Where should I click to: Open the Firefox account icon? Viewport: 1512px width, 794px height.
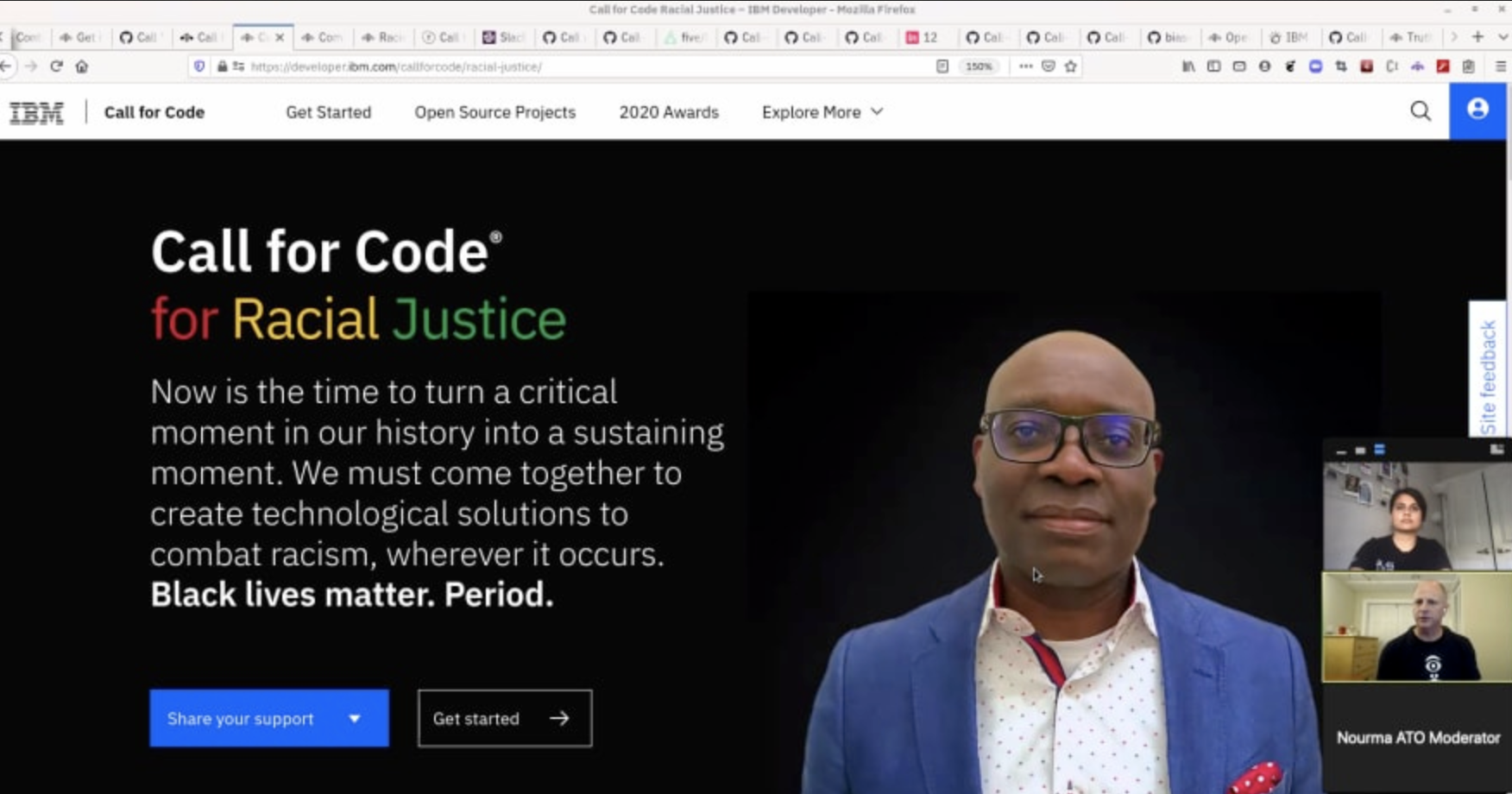(1264, 66)
